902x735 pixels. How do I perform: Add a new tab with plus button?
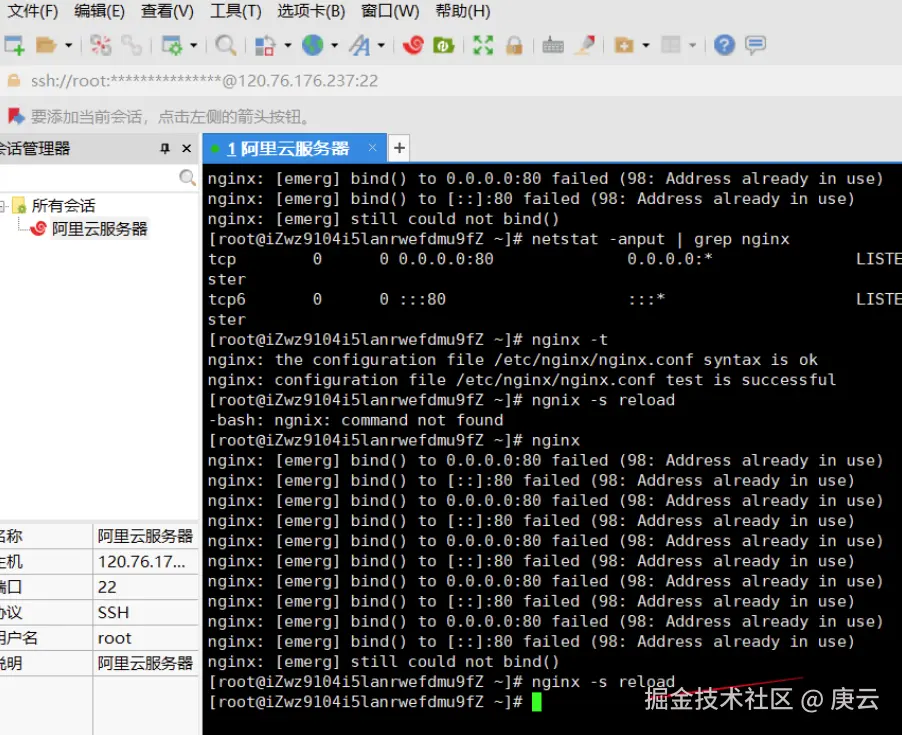coord(399,148)
